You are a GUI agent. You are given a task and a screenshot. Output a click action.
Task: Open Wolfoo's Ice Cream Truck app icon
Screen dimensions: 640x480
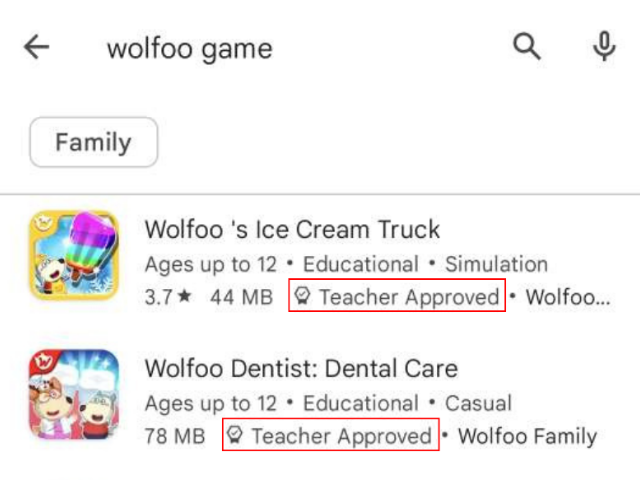tap(74, 255)
